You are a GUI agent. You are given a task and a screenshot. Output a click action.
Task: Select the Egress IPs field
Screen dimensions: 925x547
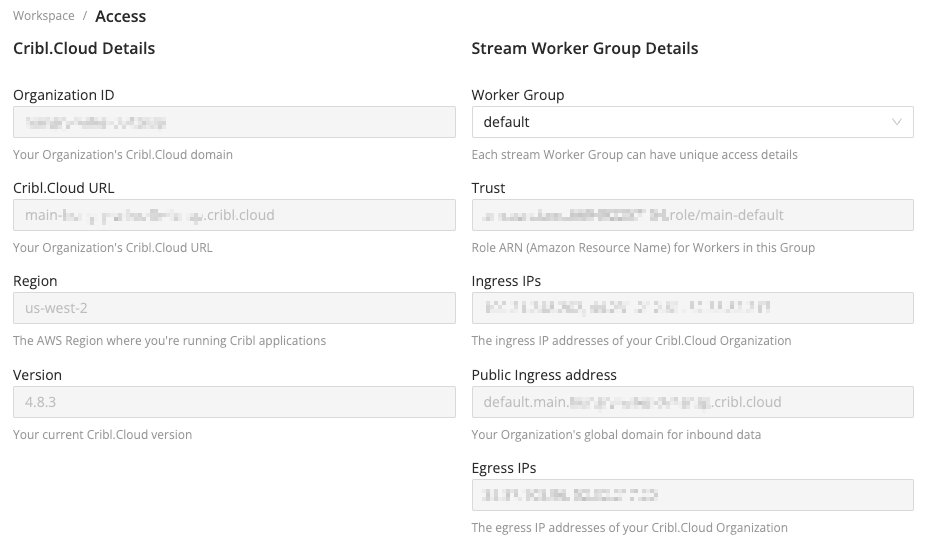tap(693, 495)
